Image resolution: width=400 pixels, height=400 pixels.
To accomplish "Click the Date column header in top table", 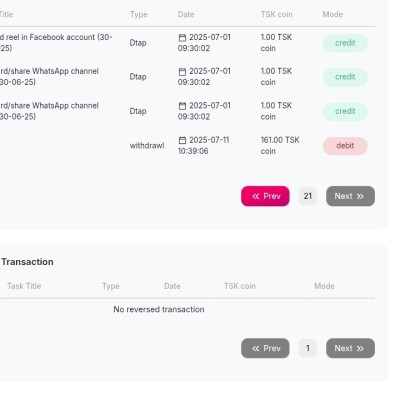I will (186, 14).
